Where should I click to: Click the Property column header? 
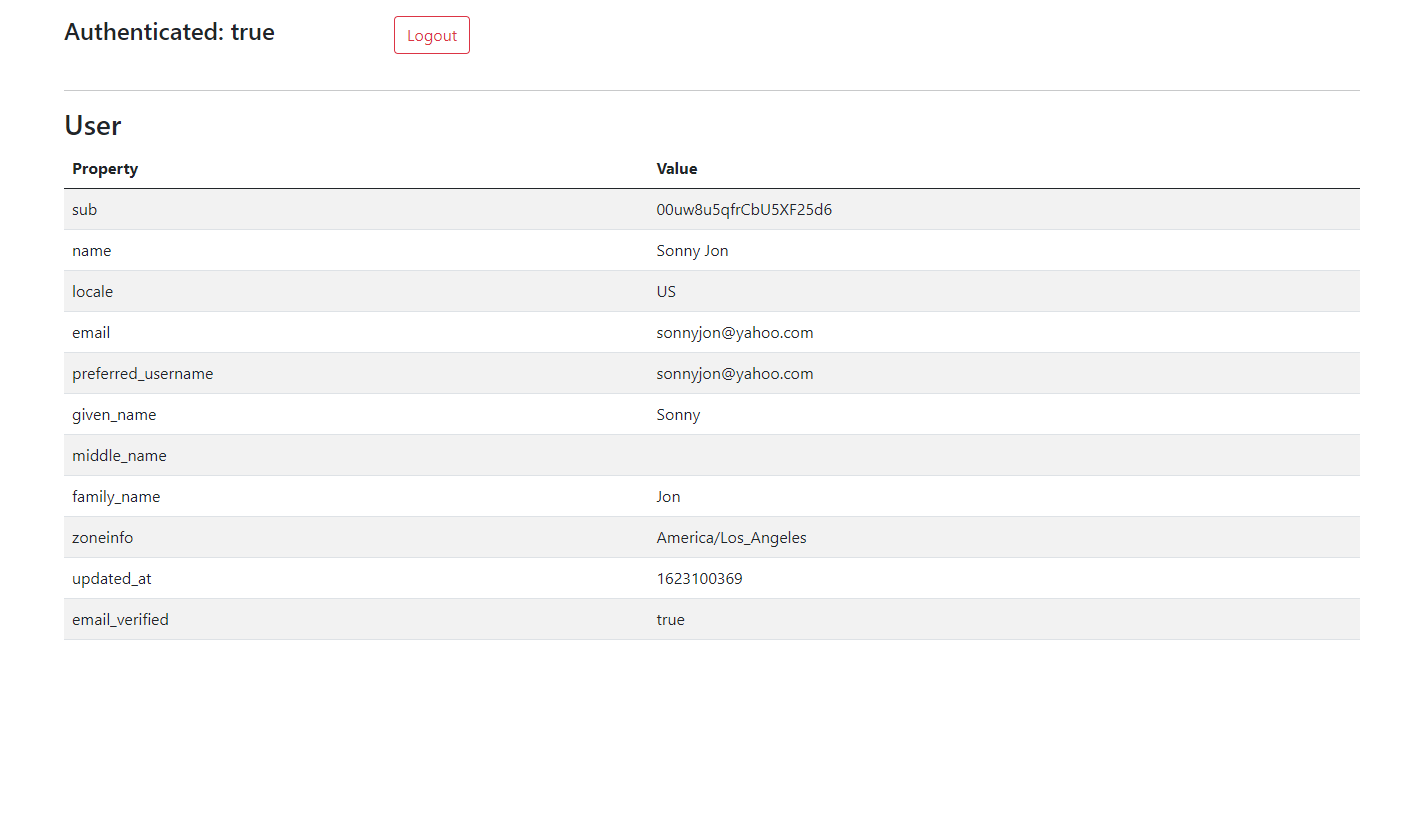105,168
